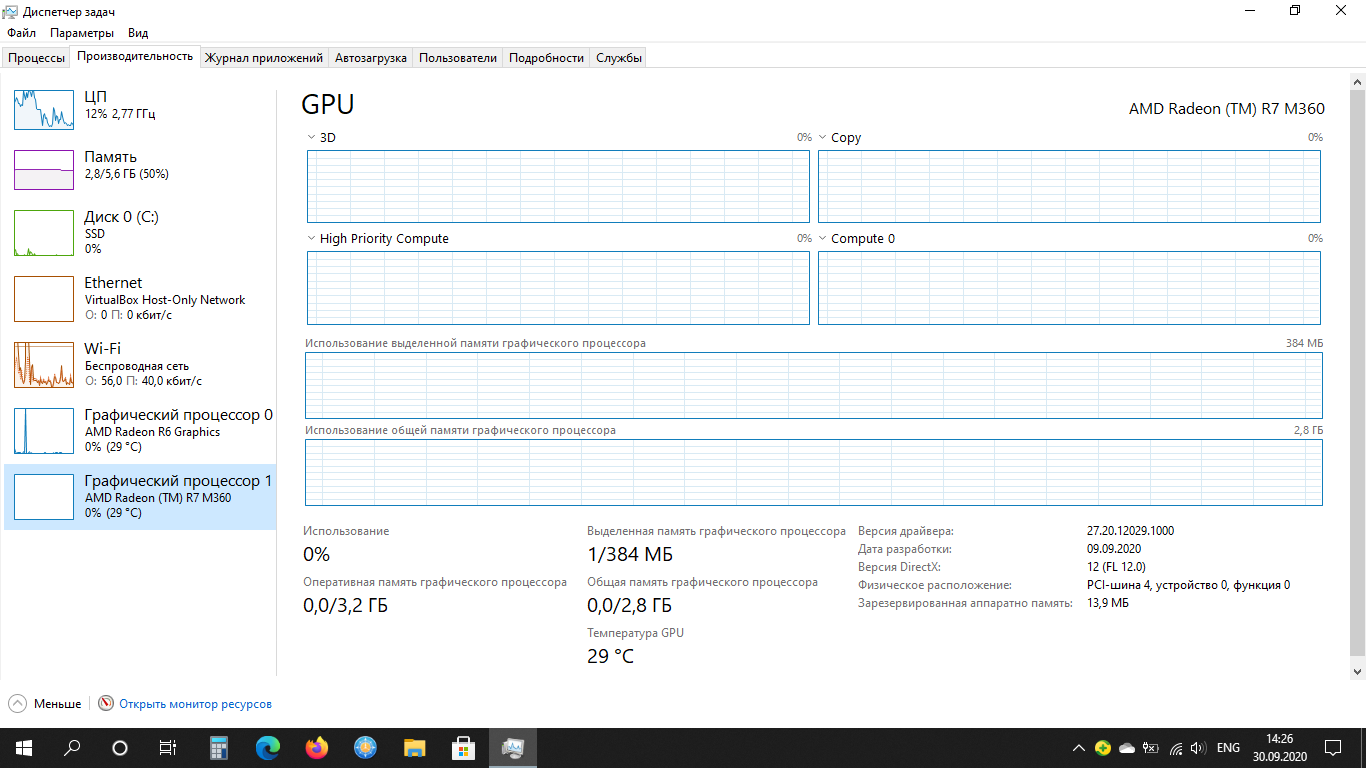Click the 27.20.12029.1000 driver version value
The width and height of the screenshot is (1366, 768).
(1130, 531)
